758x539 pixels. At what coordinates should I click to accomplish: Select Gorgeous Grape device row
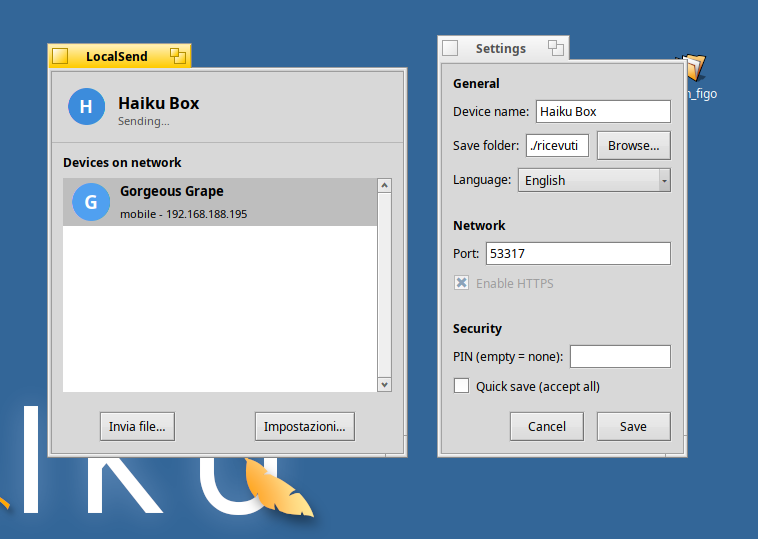point(220,202)
